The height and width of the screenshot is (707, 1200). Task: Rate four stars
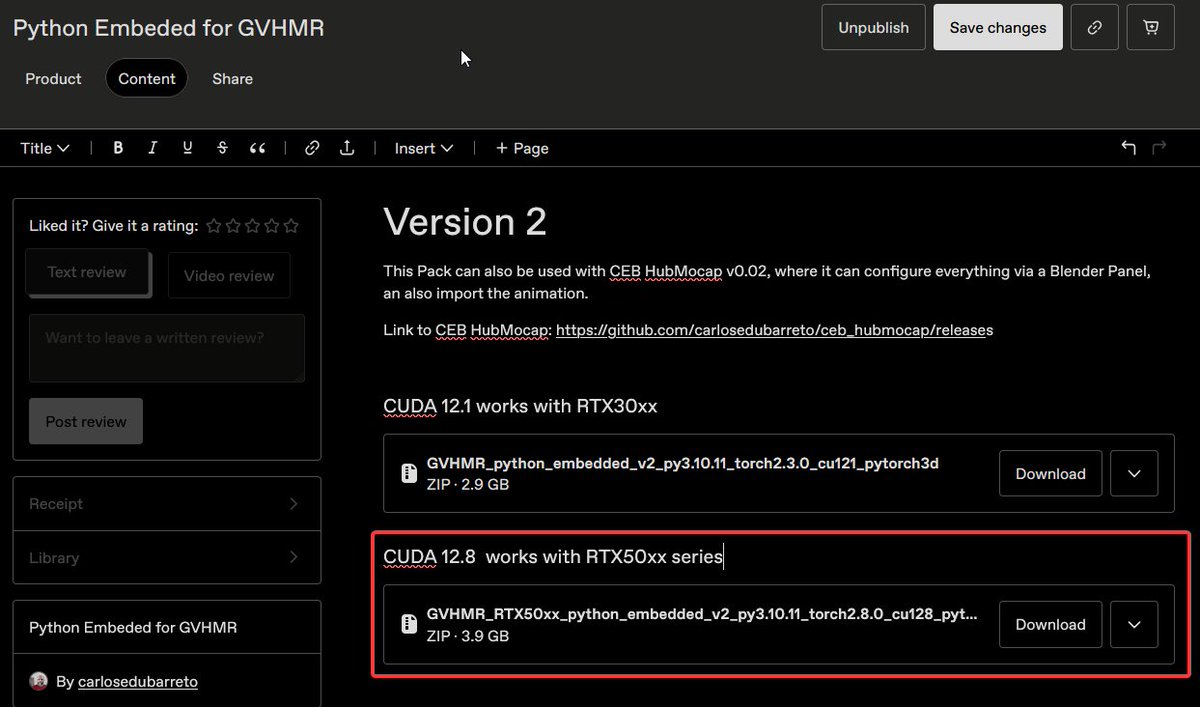(272, 226)
